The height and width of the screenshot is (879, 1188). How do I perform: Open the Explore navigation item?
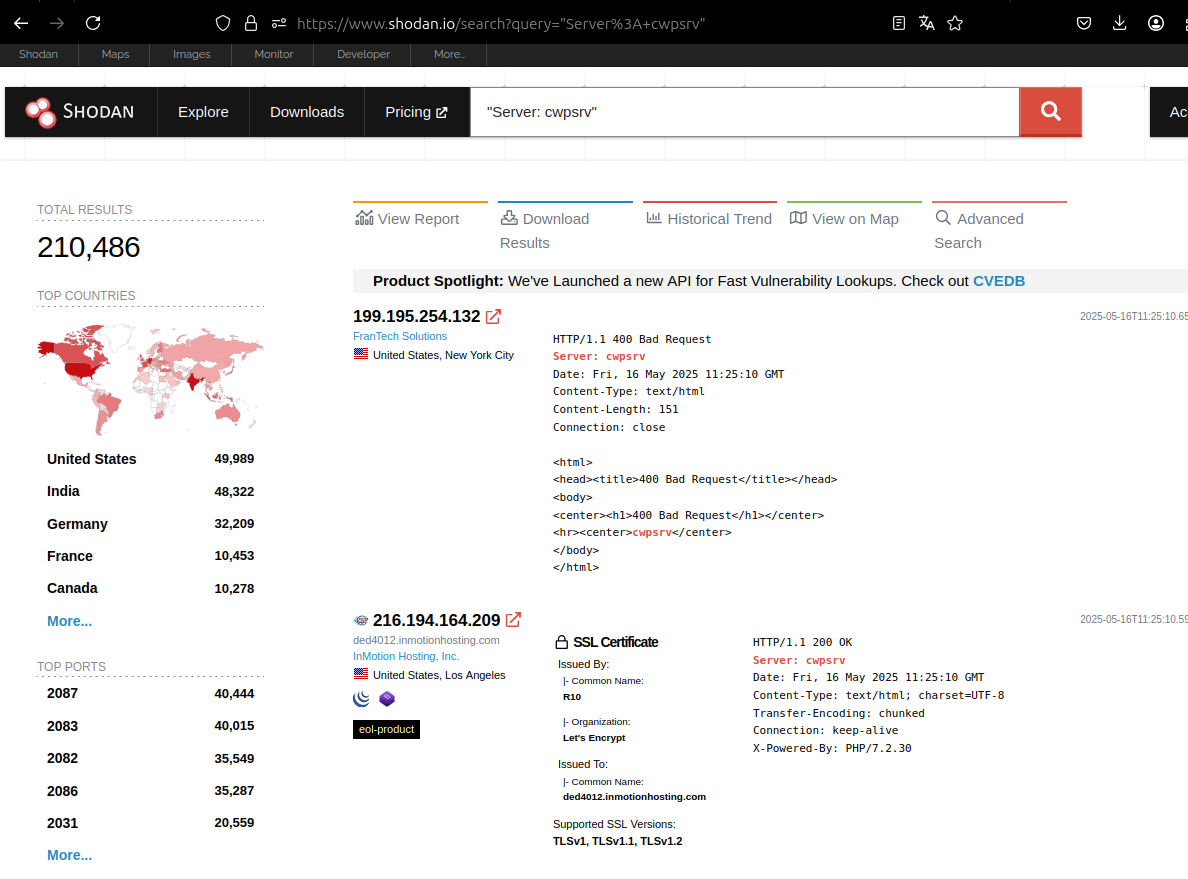(x=203, y=112)
